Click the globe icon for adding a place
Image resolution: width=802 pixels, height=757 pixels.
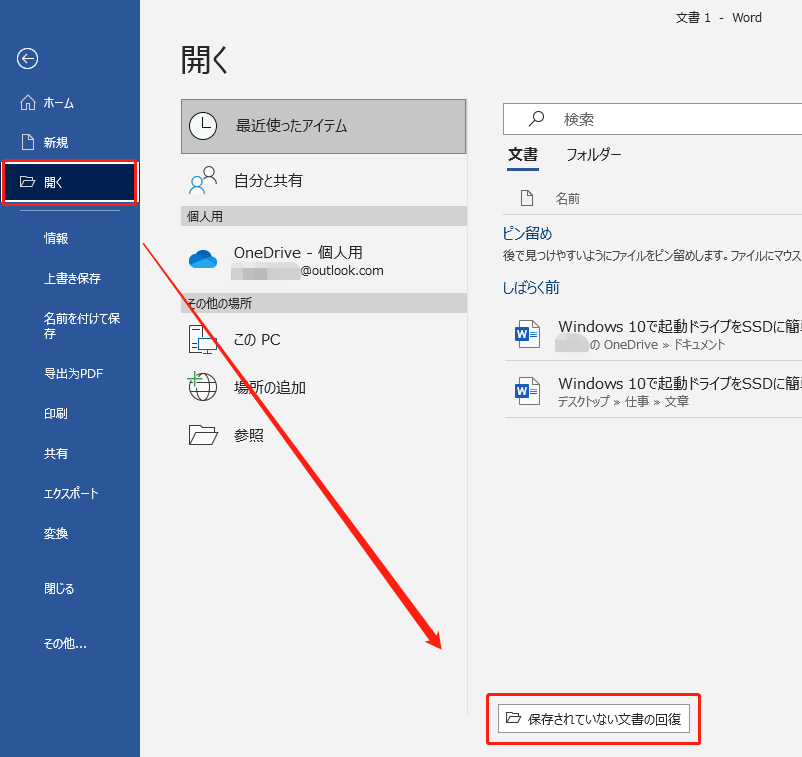click(x=202, y=386)
